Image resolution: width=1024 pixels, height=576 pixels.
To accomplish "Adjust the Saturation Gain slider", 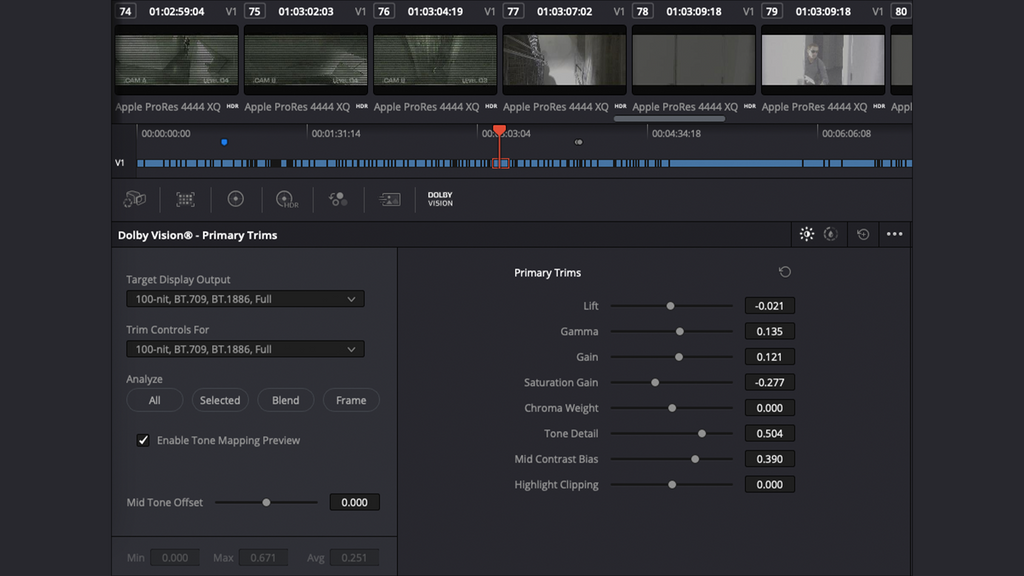I will [x=655, y=382].
